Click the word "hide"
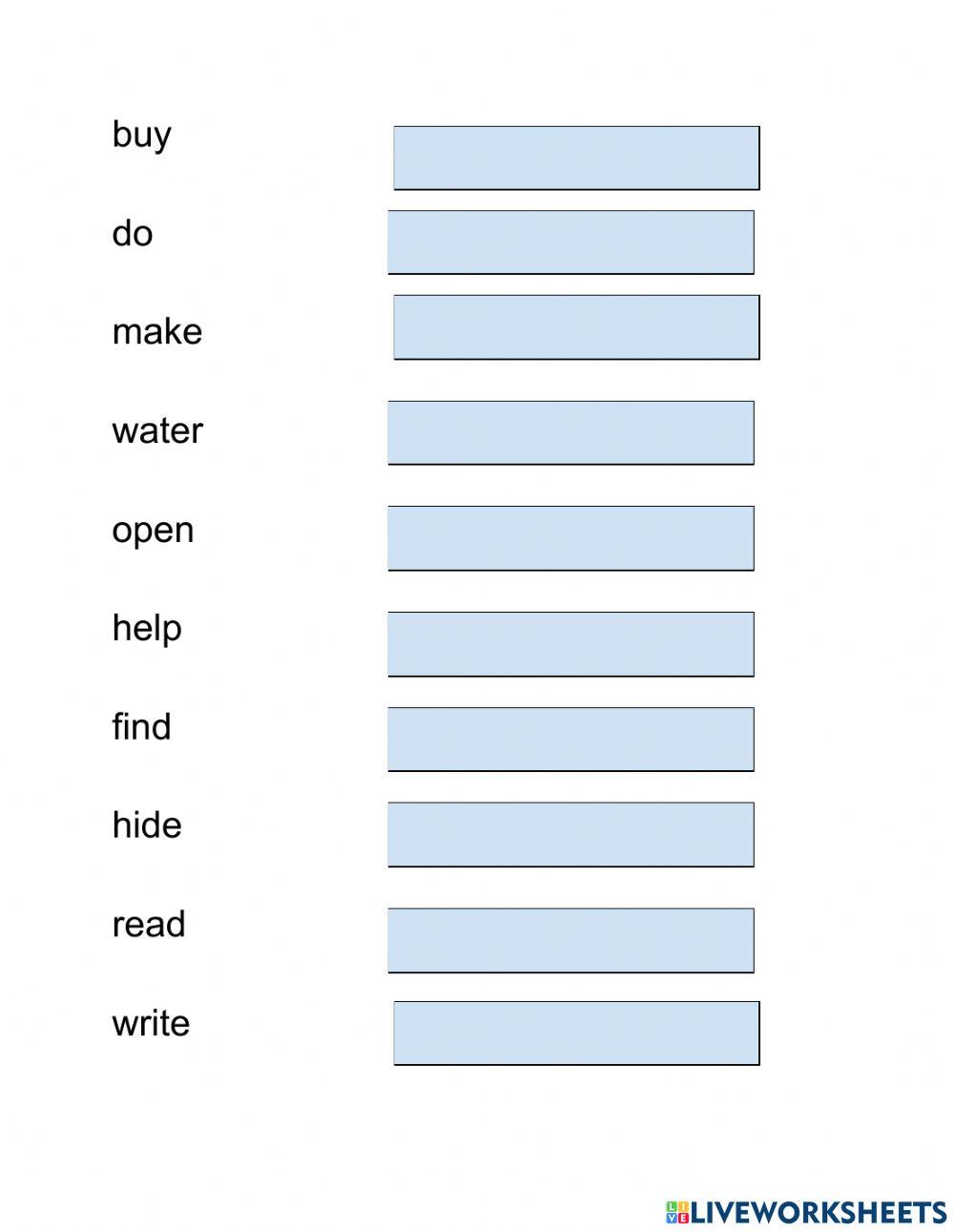Image resolution: width=954 pixels, height=1232 pixels. click(x=146, y=825)
